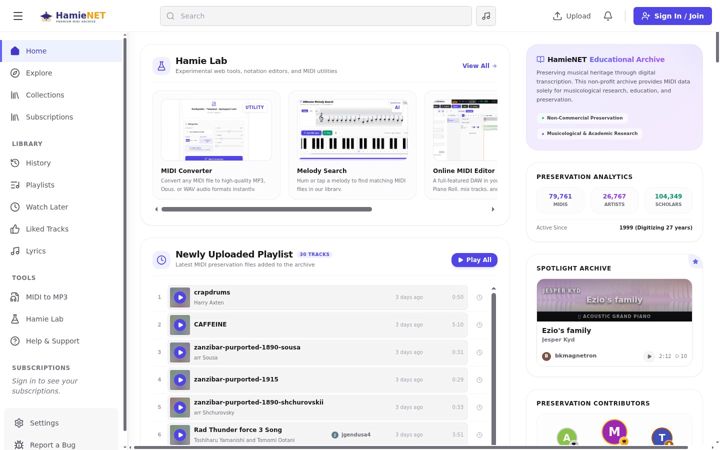
Task: Click the 79,761 MIDIS stat
Action: coord(560,200)
